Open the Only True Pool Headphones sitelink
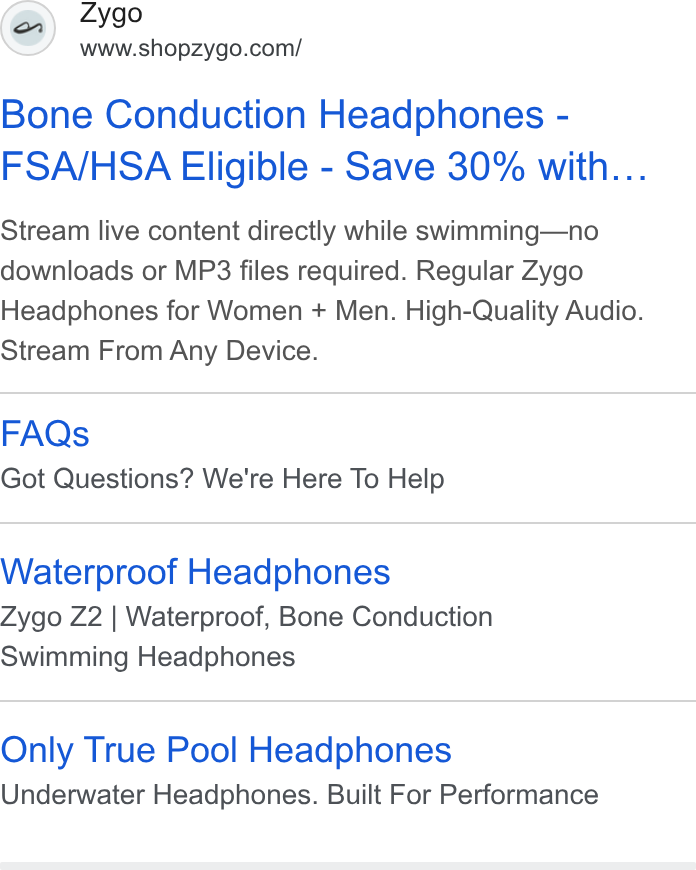 click(226, 750)
